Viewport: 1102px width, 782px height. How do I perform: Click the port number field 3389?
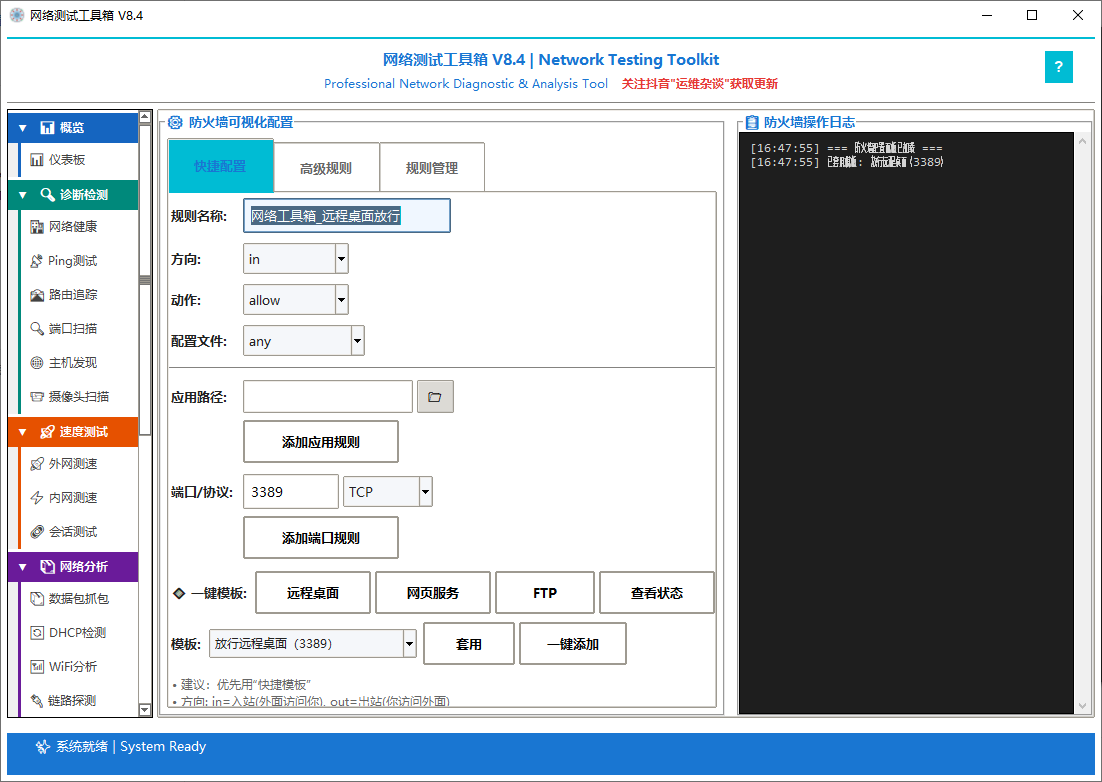(x=291, y=492)
